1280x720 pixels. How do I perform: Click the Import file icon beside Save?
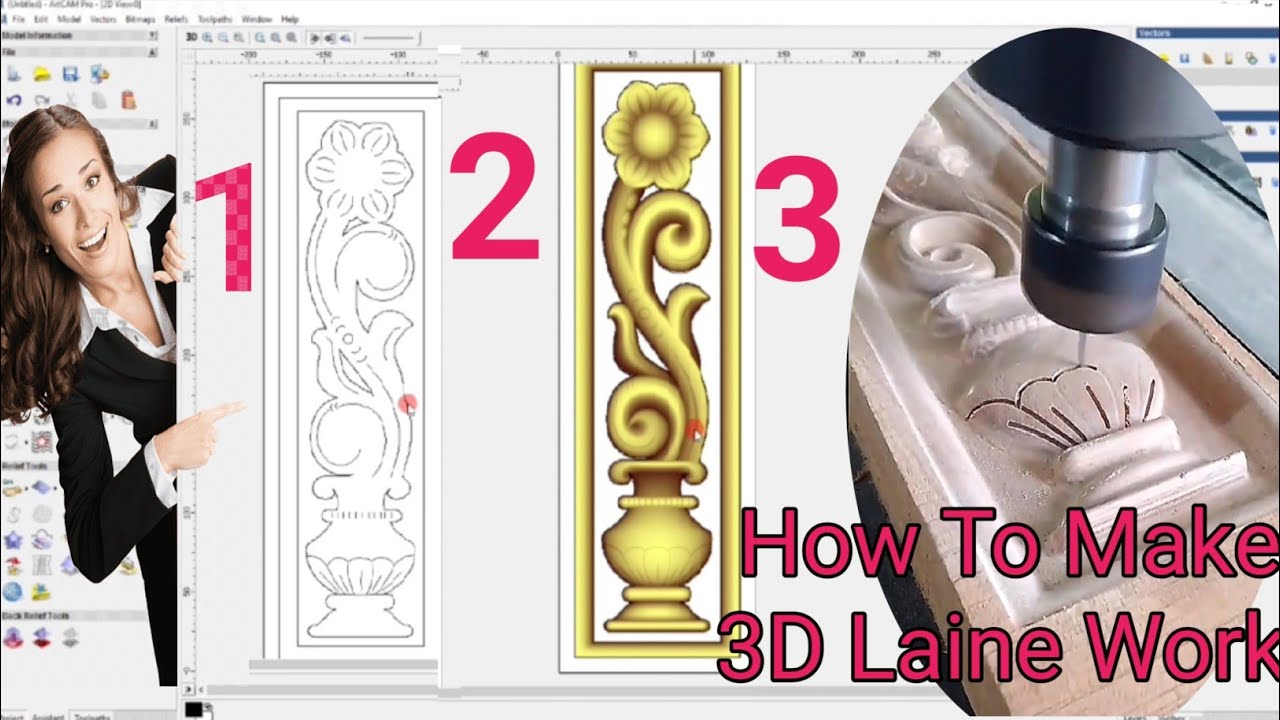point(99,73)
